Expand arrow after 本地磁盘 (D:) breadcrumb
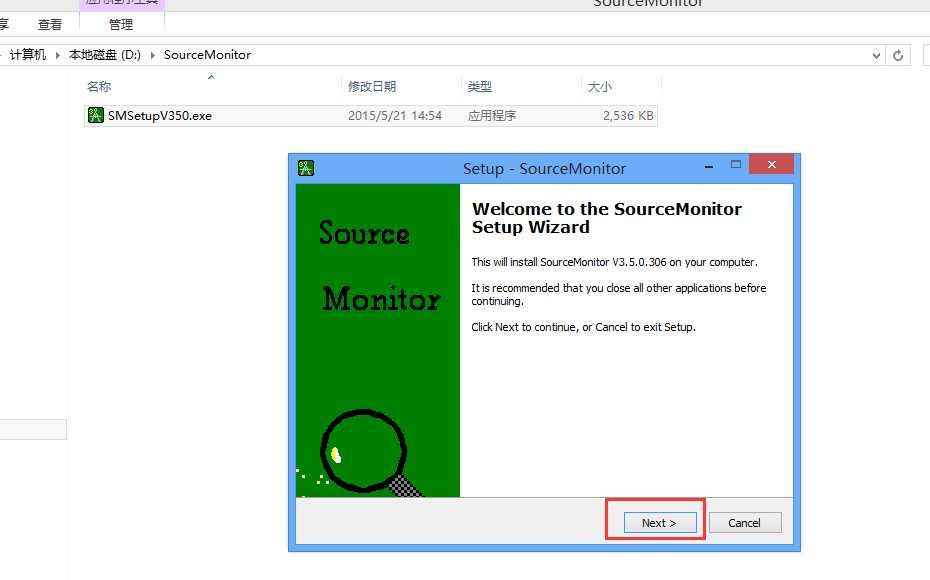Image resolution: width=930 pixels, height=580 pixels. click(152, 55)
